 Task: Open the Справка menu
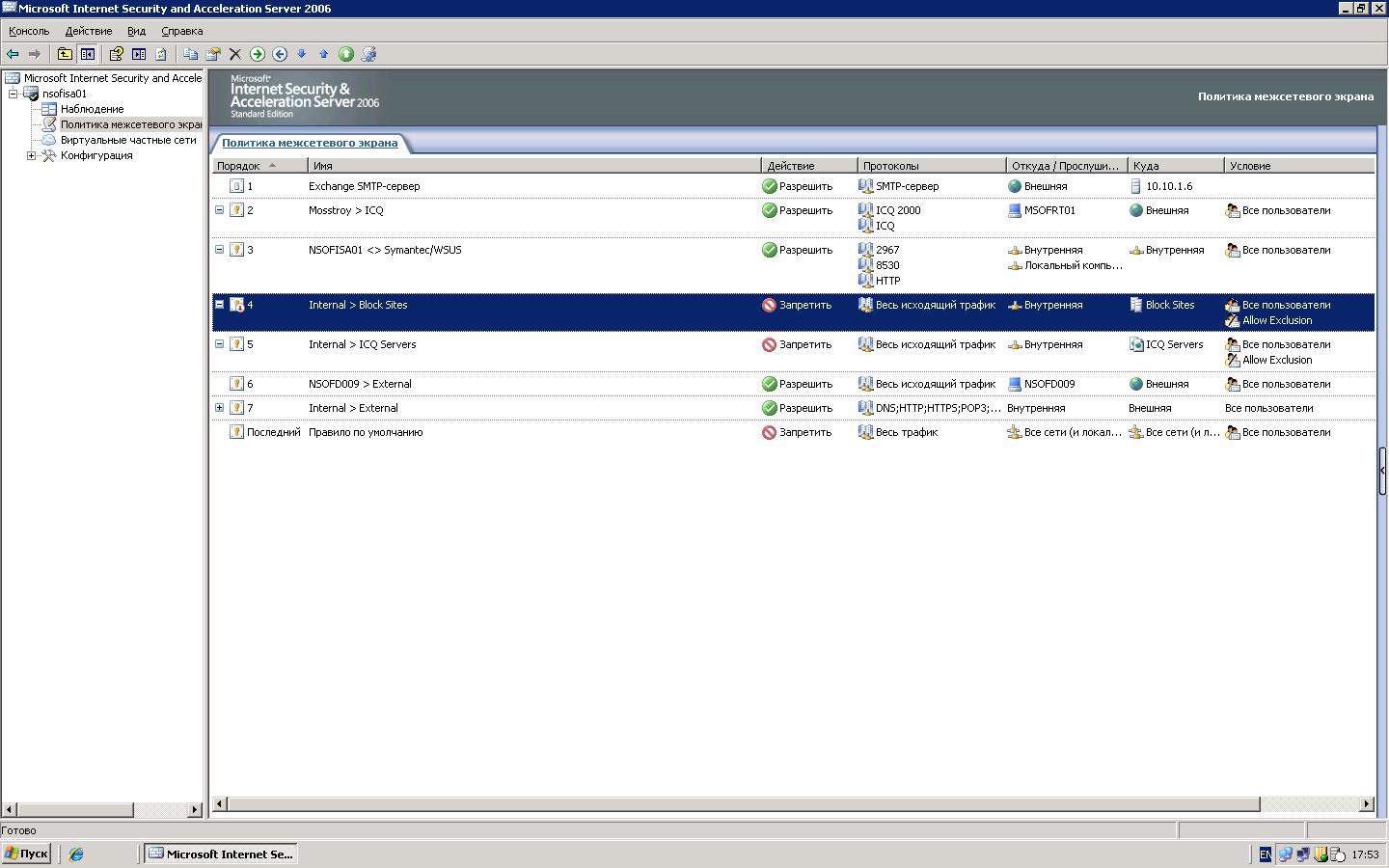click(181, 31)
